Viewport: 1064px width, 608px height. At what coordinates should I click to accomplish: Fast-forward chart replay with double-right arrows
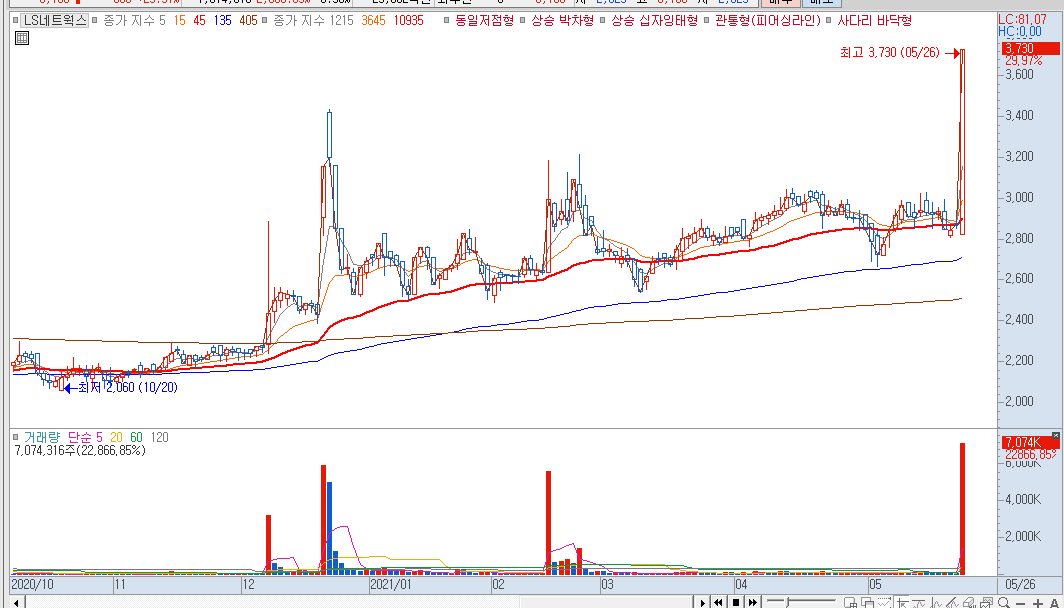(x=753, y=603)
